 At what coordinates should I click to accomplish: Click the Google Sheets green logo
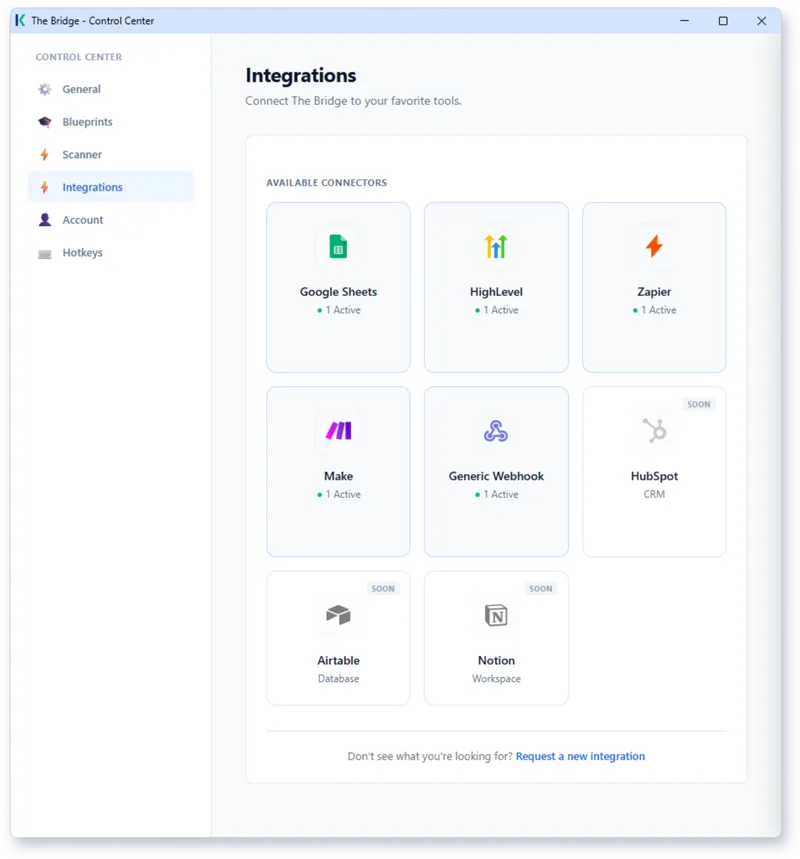pyautogui.click(x=338, y=247)
